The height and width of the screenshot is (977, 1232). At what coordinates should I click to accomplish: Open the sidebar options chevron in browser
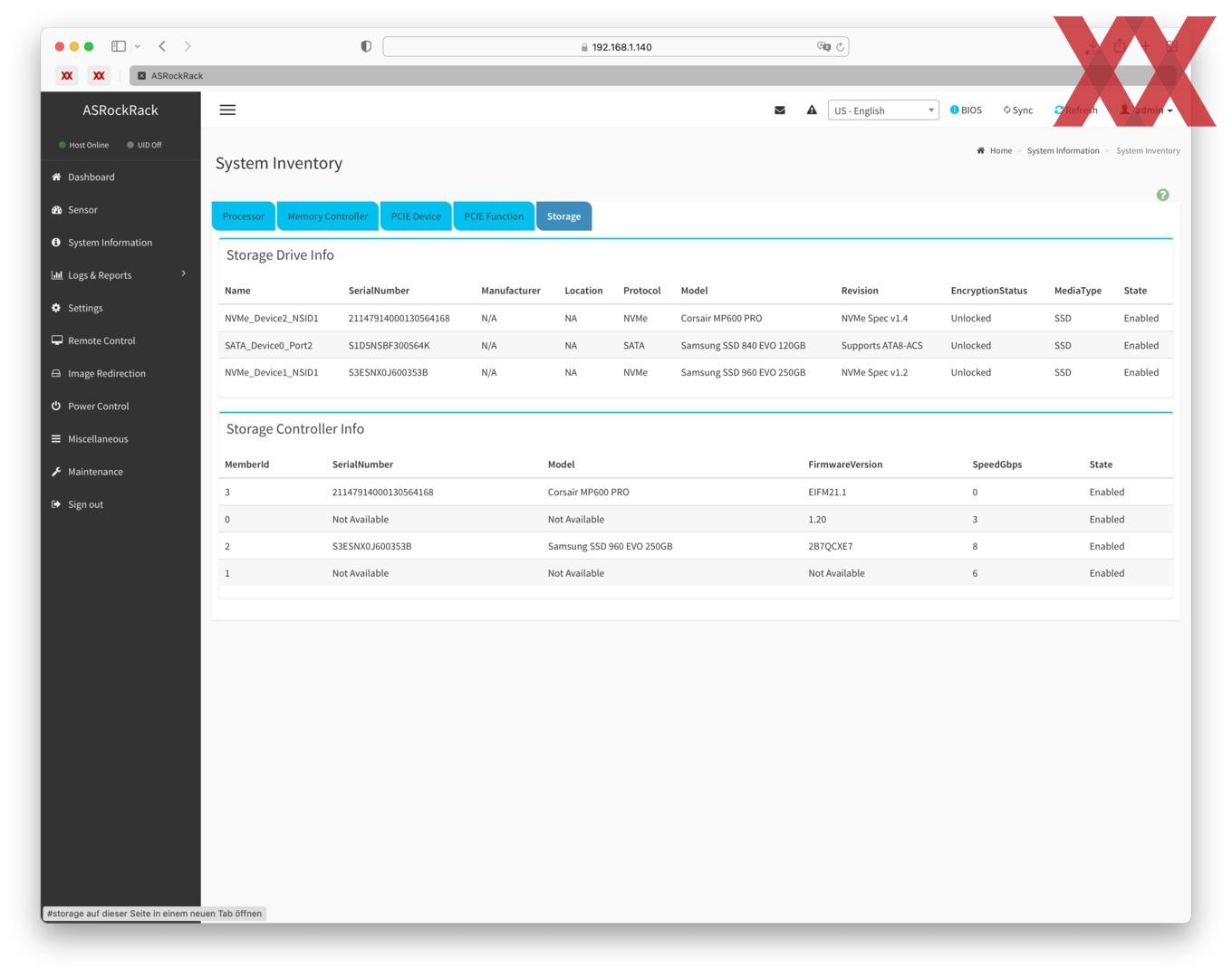click(x=138, y=46)
